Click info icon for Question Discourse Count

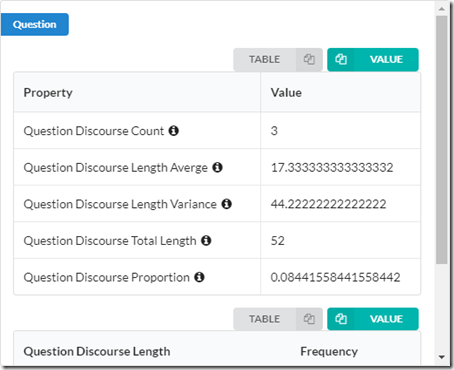click(x=174, y=131)
